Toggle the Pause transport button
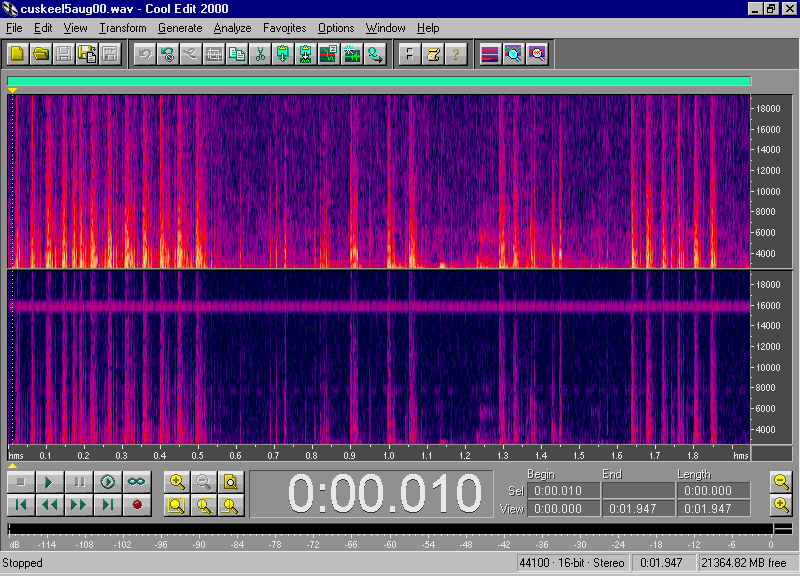800x576 pixels. (x=78, y=482)
